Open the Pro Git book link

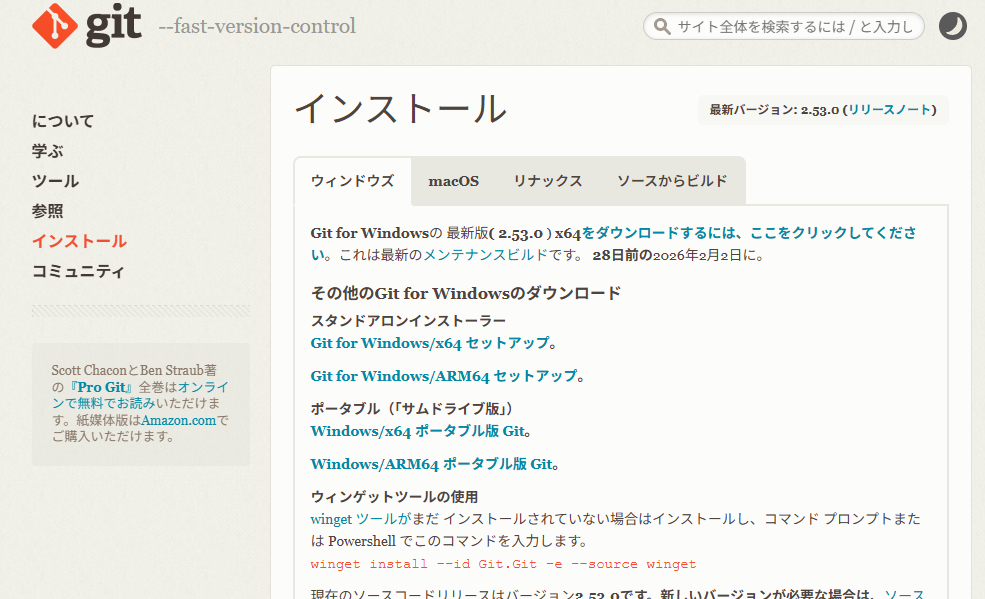[x=106, y=387]
